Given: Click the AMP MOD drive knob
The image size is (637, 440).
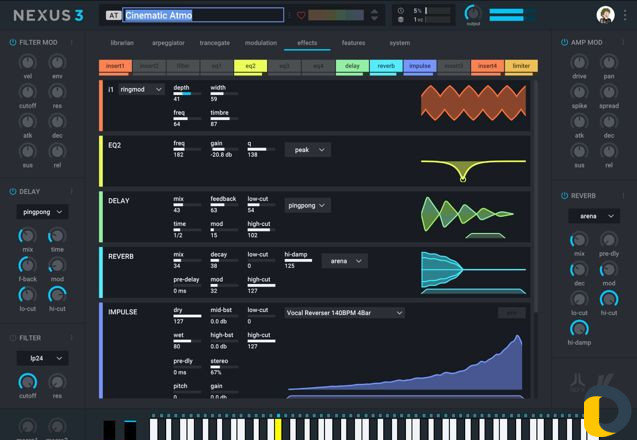Looking at the screenshot, I should click(579, 62).
